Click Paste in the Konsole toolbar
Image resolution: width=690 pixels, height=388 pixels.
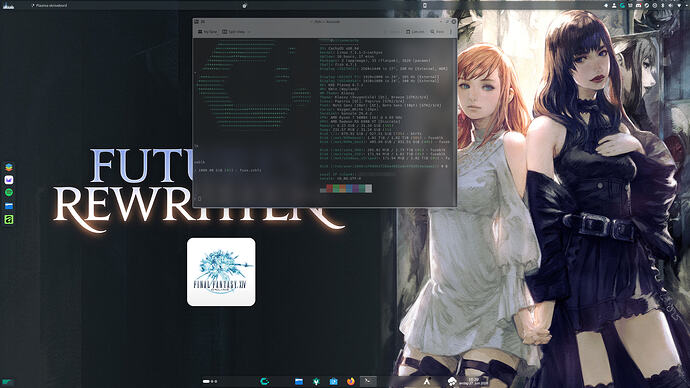[x=415, y=32]
